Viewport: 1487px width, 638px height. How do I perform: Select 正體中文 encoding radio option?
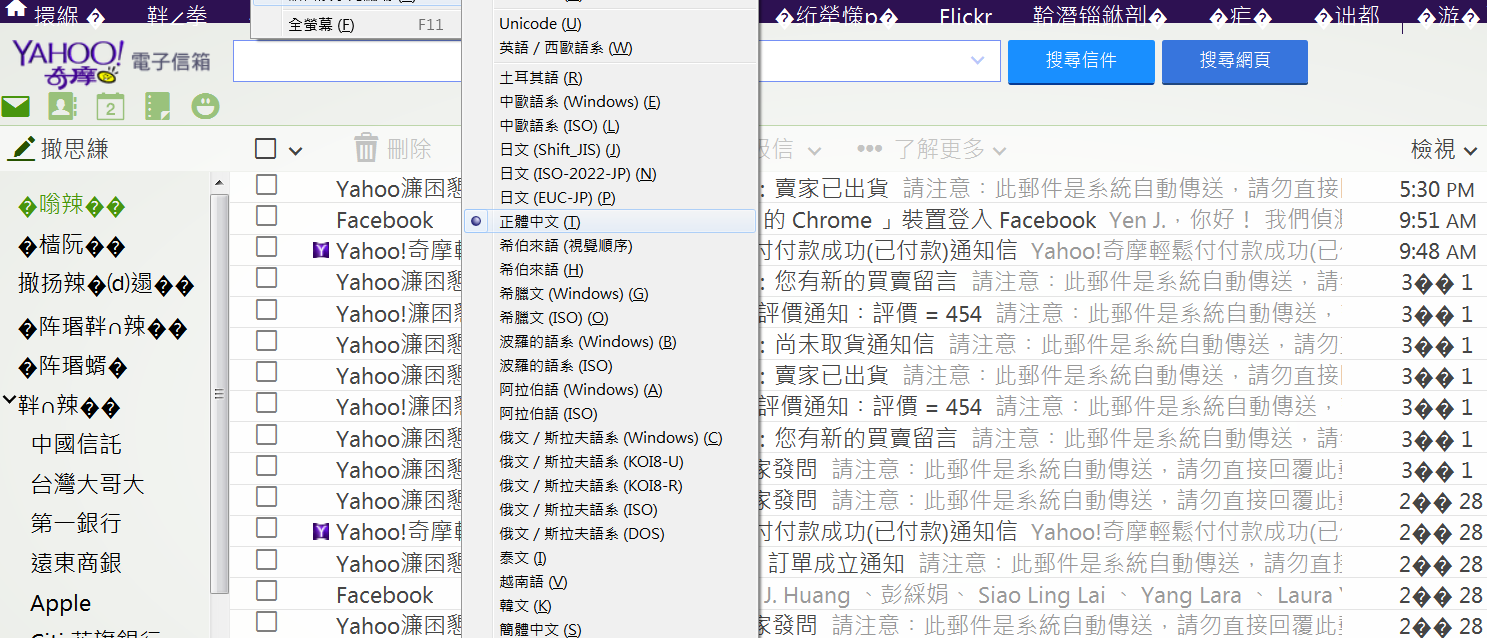tap(610, 221)
